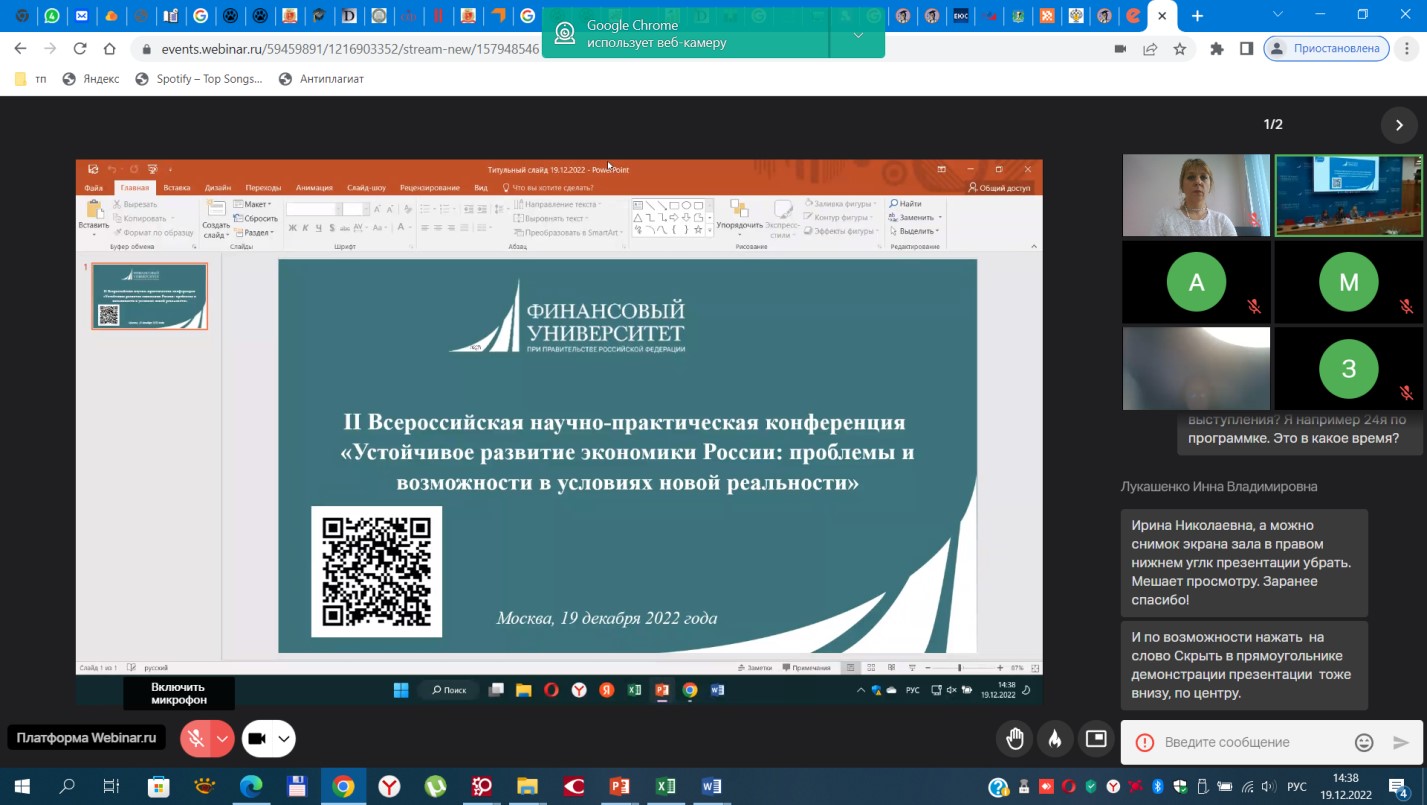1427x805 pixels.
Task: Open Упорядочить dropdown in shared PowerPoint
Action: (739, 216)
